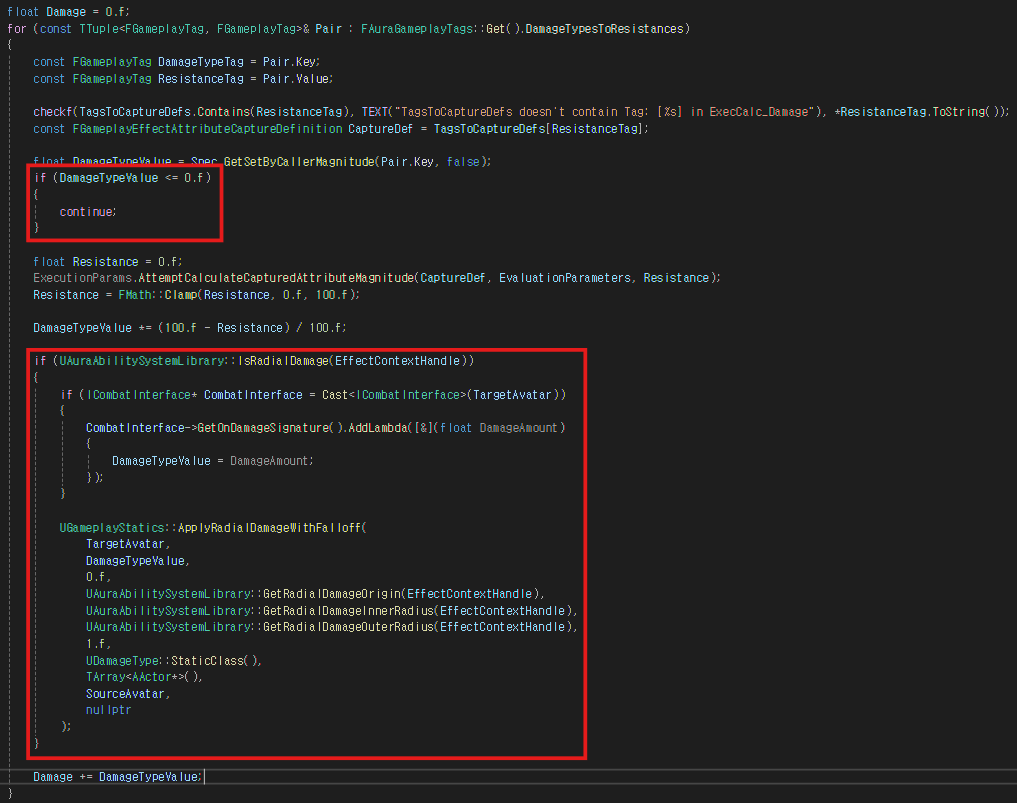Click the DamageTypeTag variable declaration
Screen dimensions: 1017x803
point(200,62)
